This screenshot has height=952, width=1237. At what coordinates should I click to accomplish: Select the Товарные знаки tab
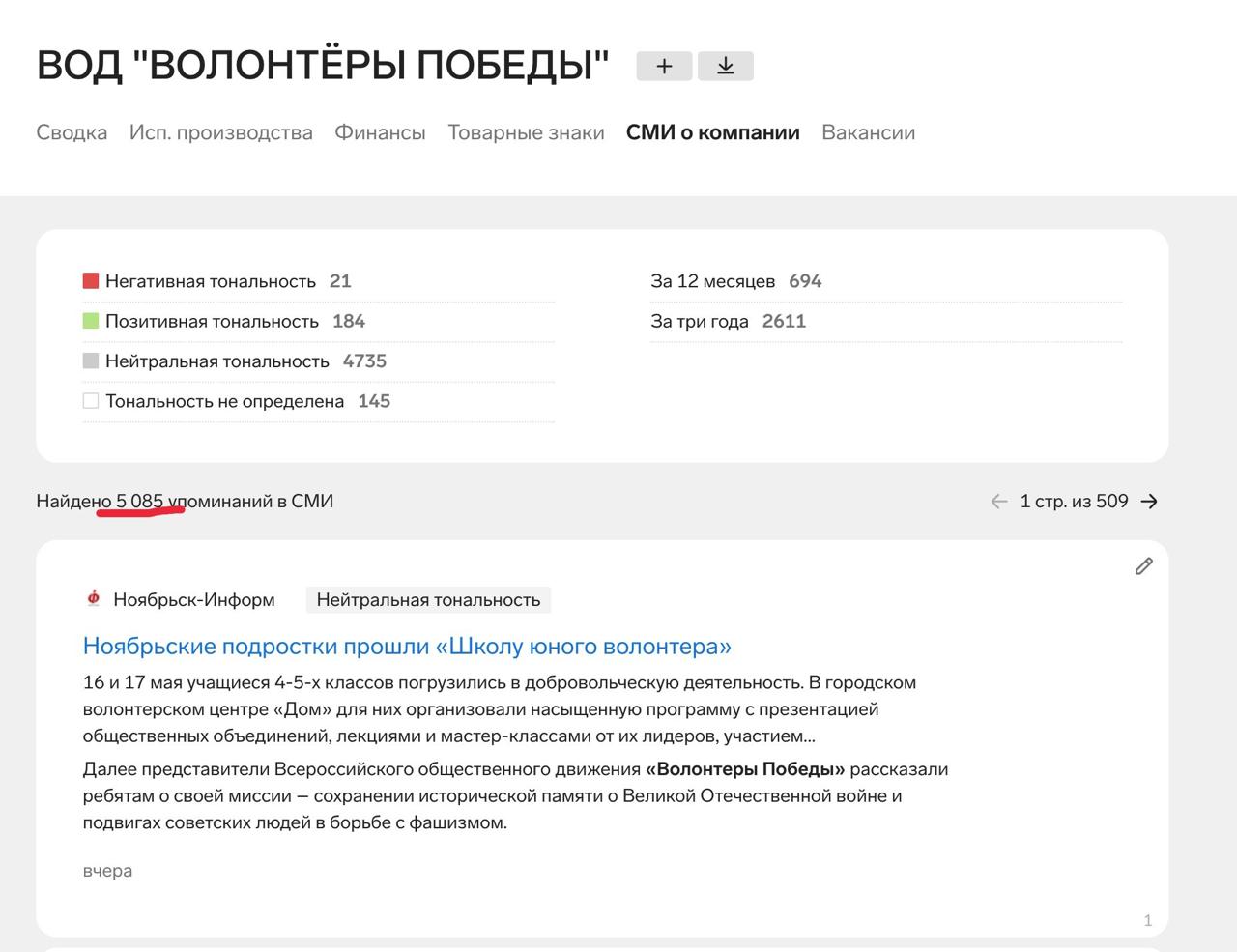[526, 132]
